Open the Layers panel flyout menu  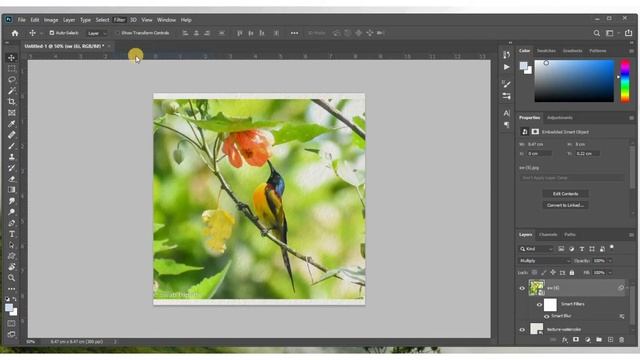[x=631, y=235]
